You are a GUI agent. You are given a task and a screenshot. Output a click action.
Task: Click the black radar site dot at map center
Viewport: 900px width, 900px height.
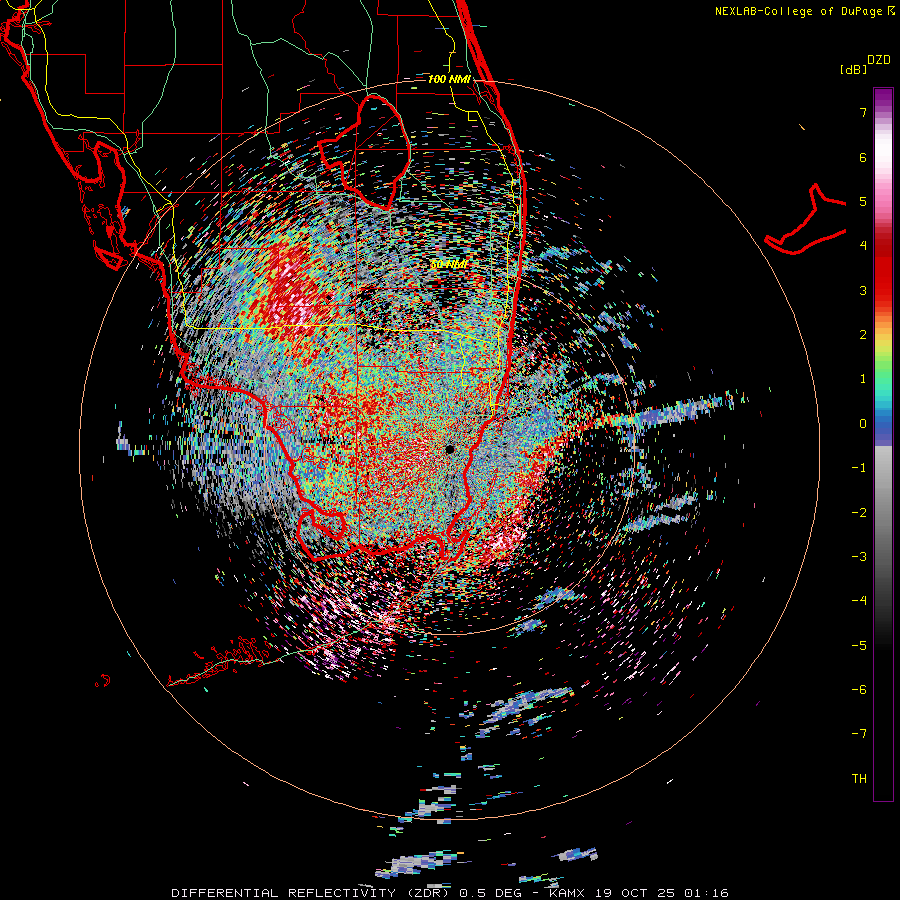[x=450, y=449]
